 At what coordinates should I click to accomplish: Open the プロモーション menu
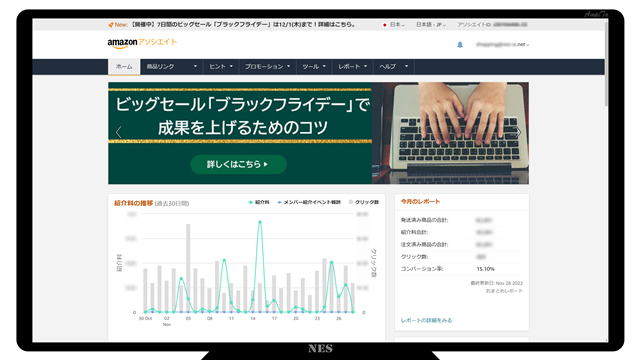[267, 67]
